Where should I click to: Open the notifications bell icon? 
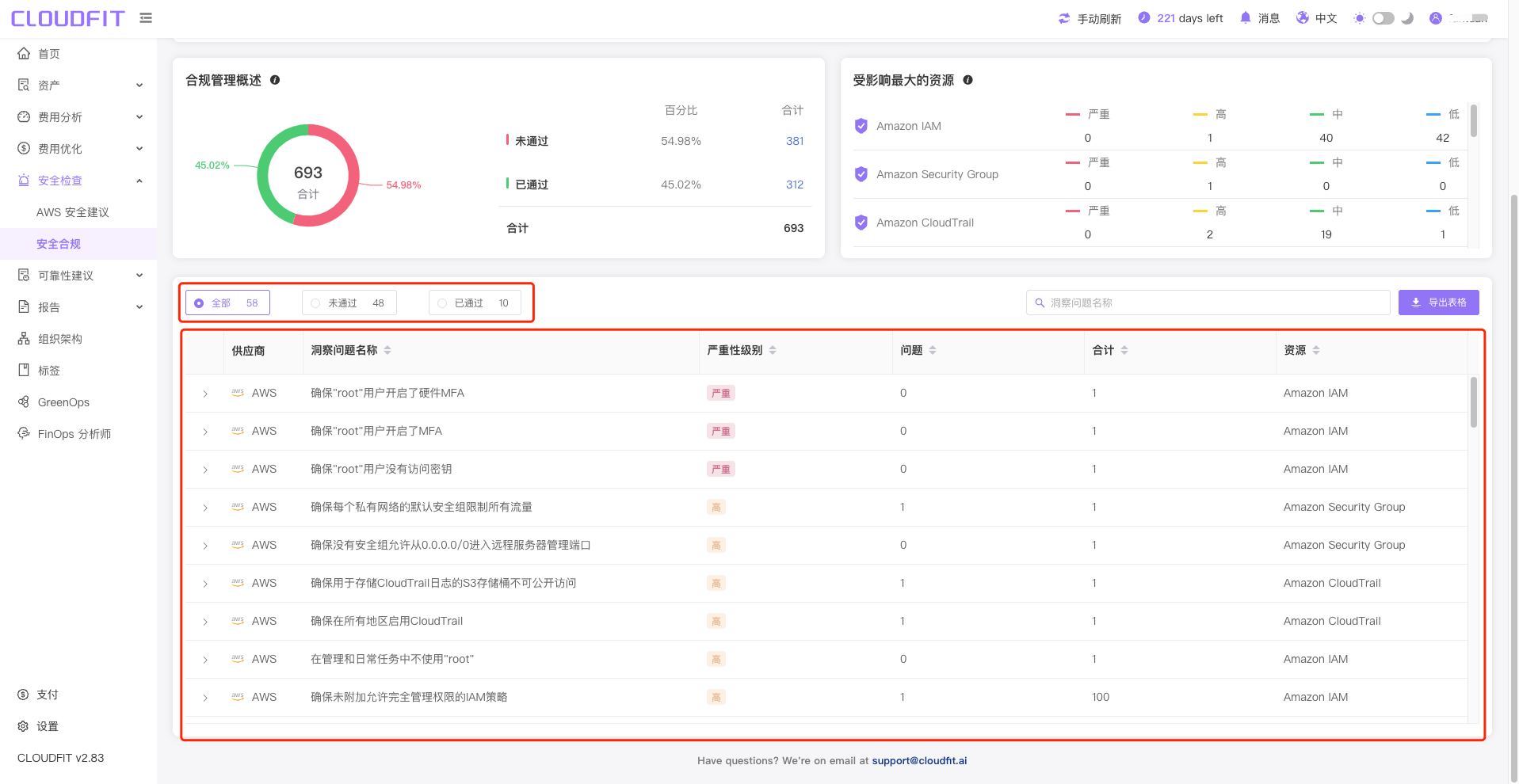pos(1246,17)
